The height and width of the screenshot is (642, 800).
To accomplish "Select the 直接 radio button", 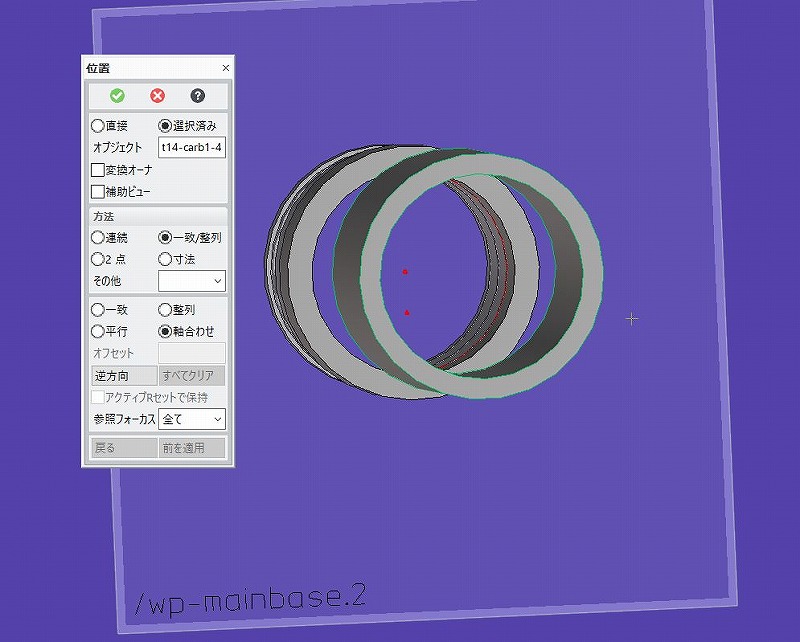I will 97,126.
